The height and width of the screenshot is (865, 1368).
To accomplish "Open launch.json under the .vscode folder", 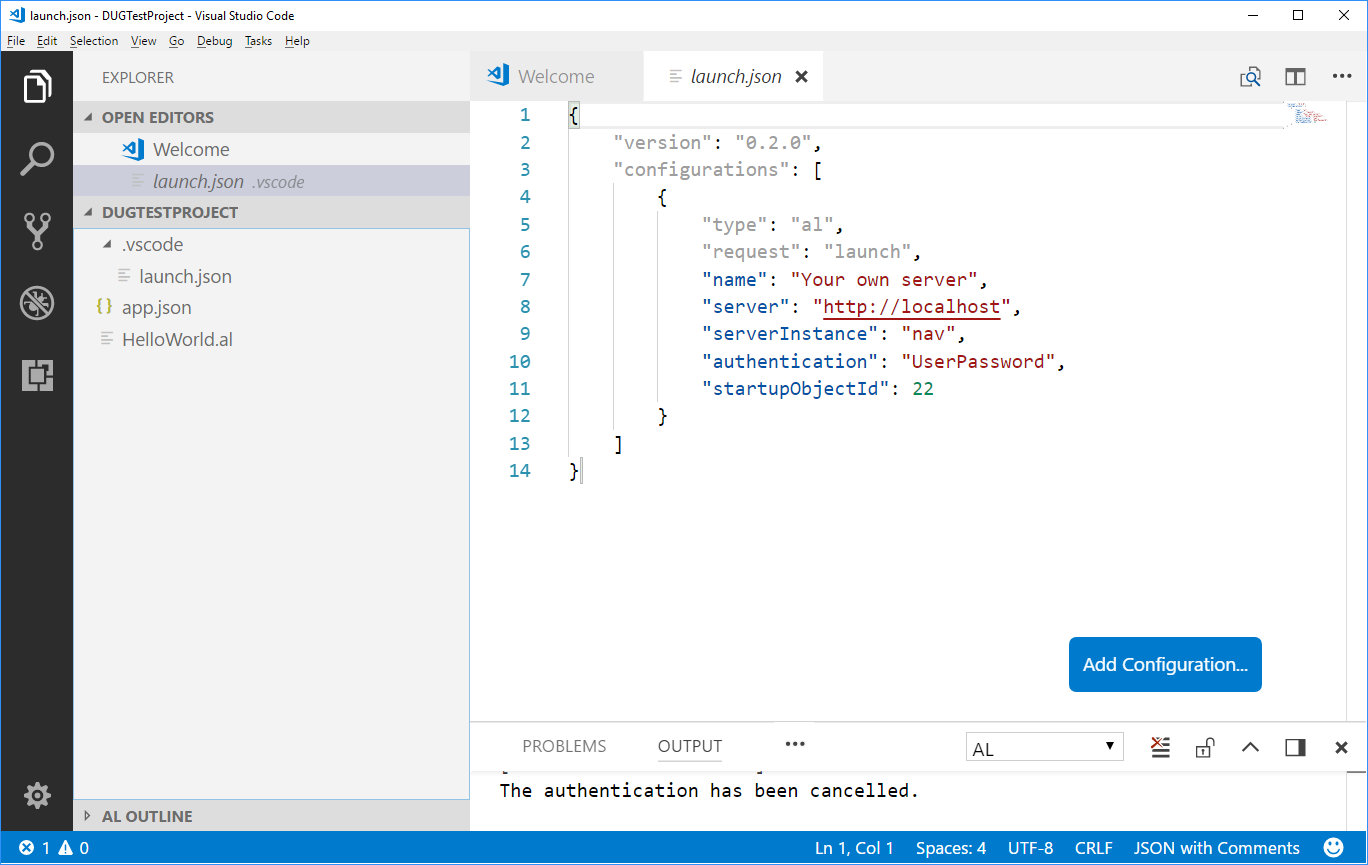I will [271, 276].
